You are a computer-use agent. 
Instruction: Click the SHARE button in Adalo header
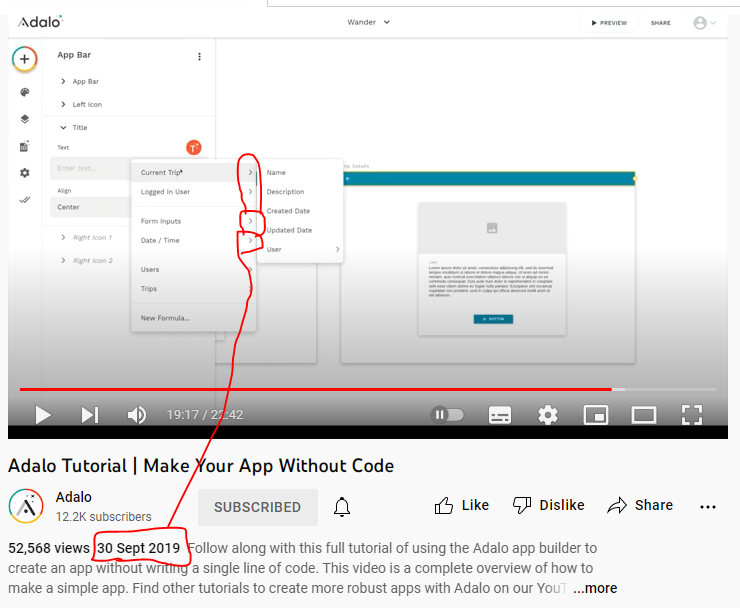(x=661, y=23)
